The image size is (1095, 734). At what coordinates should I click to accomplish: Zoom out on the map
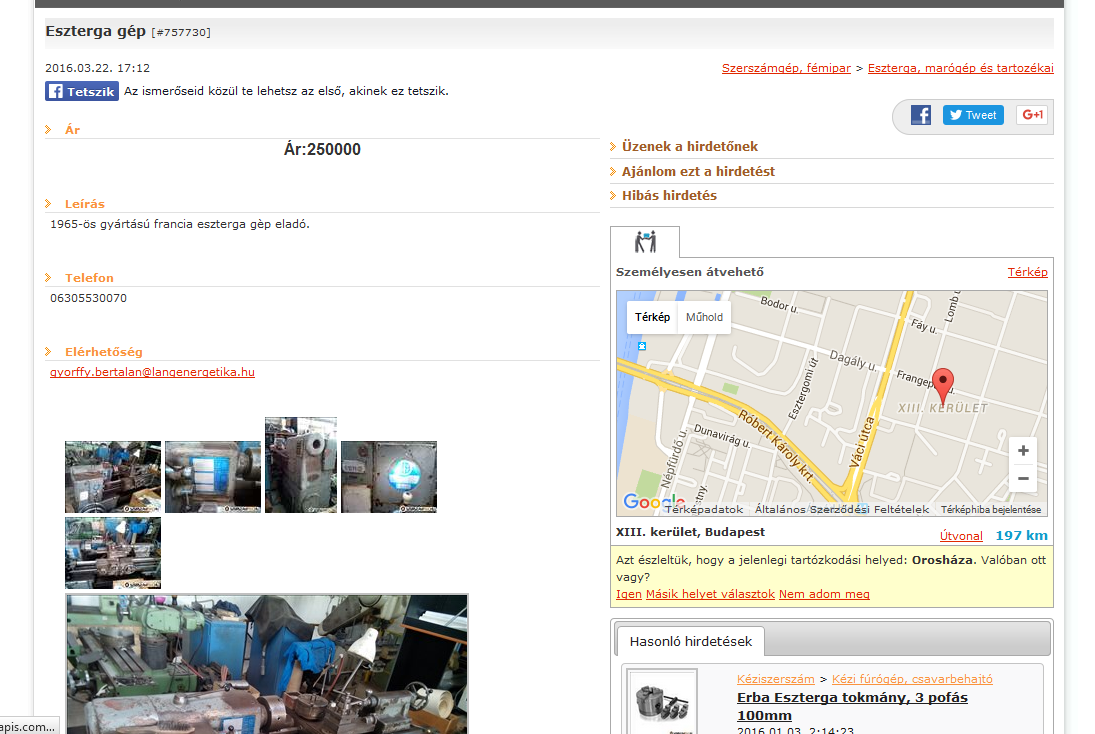pyautogui.click(x=1022, y=478)
